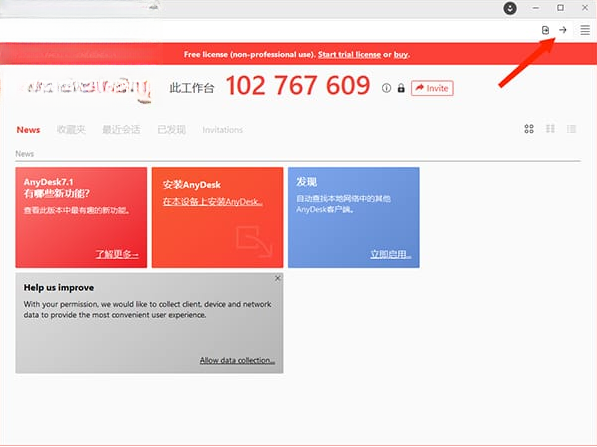Click the Start trial license link
The width and height of the screenshot is (597, 447).
349,54
